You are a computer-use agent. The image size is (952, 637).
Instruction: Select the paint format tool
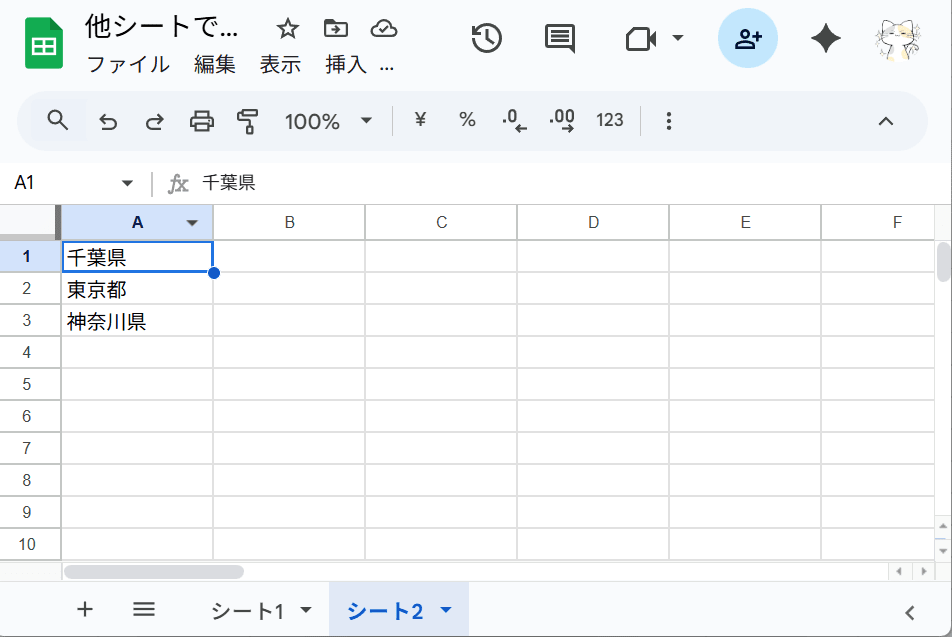(248, 121)
